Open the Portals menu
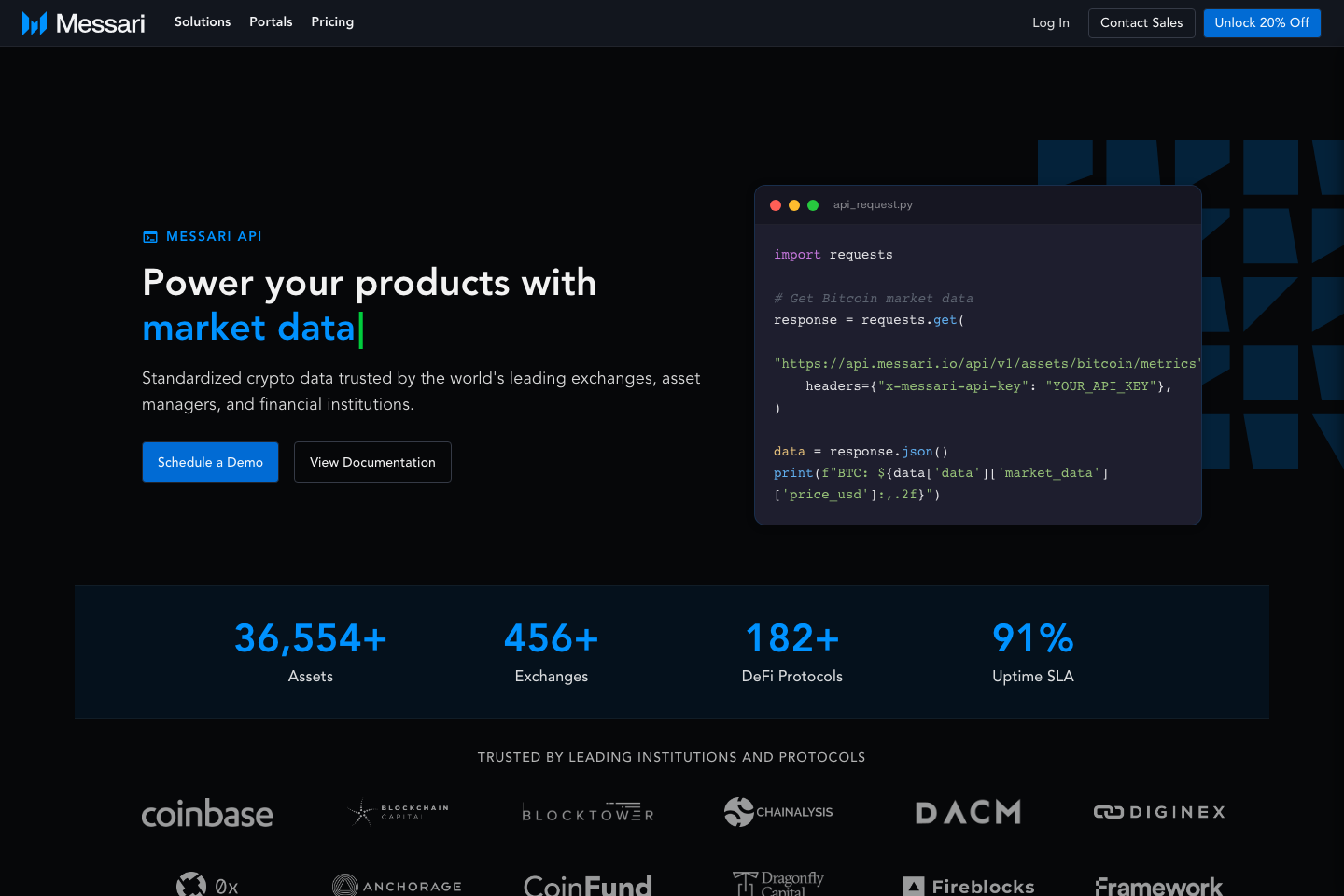The width and height of the screenshot is (1344, 896). coord(271,21)
